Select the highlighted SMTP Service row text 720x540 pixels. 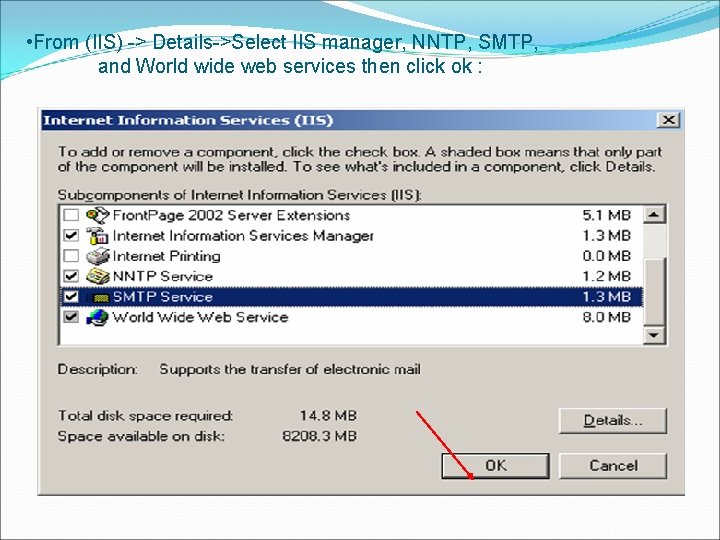[163, 297]
